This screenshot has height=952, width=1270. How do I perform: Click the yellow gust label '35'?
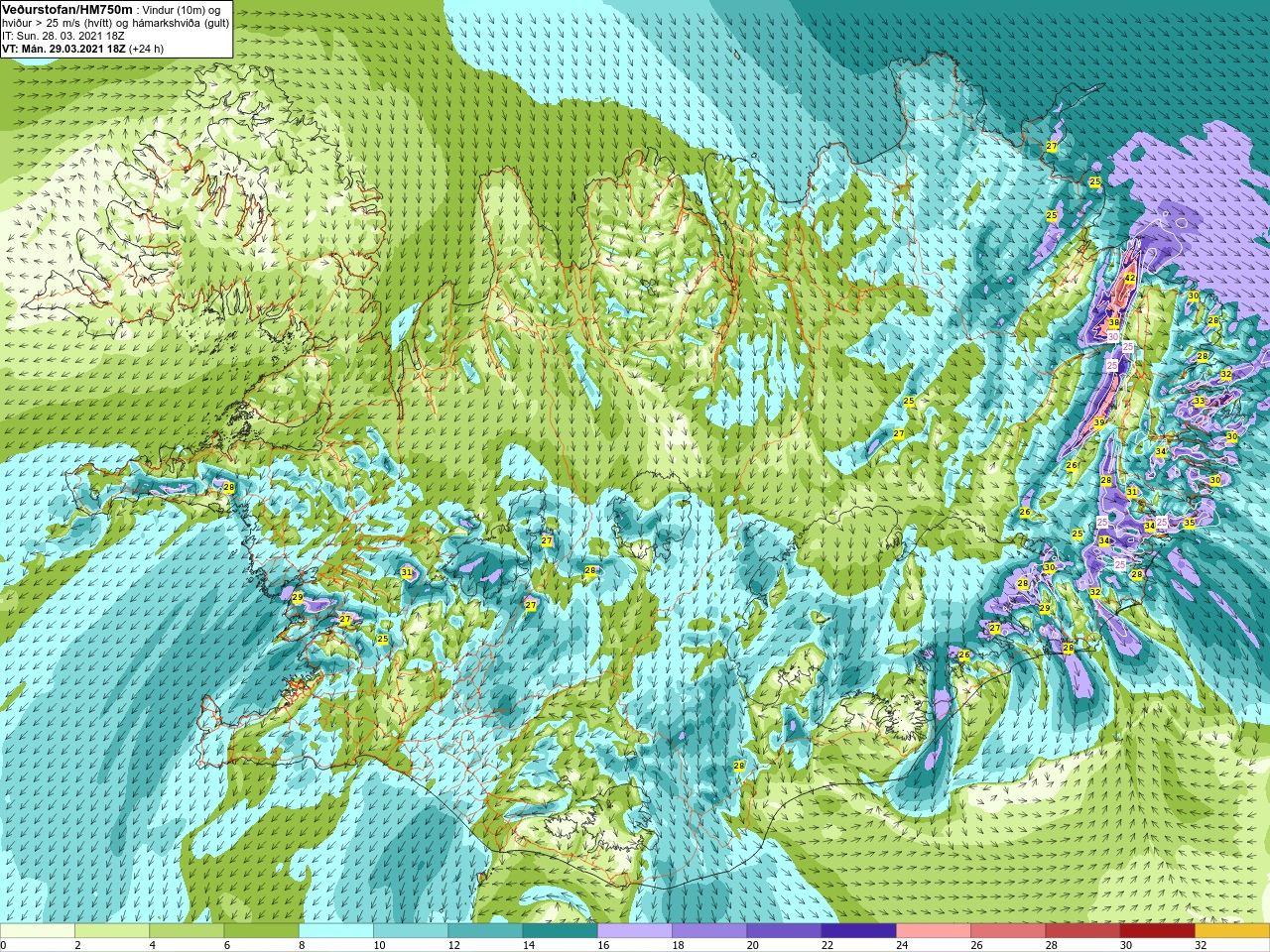pos(1190,522)
